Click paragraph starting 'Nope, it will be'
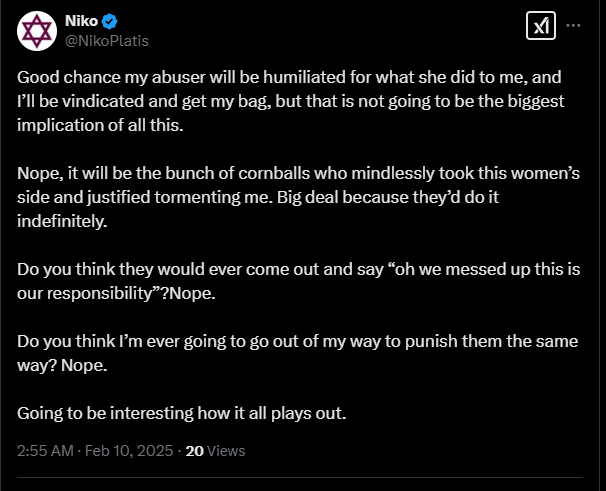 (298, 197)
